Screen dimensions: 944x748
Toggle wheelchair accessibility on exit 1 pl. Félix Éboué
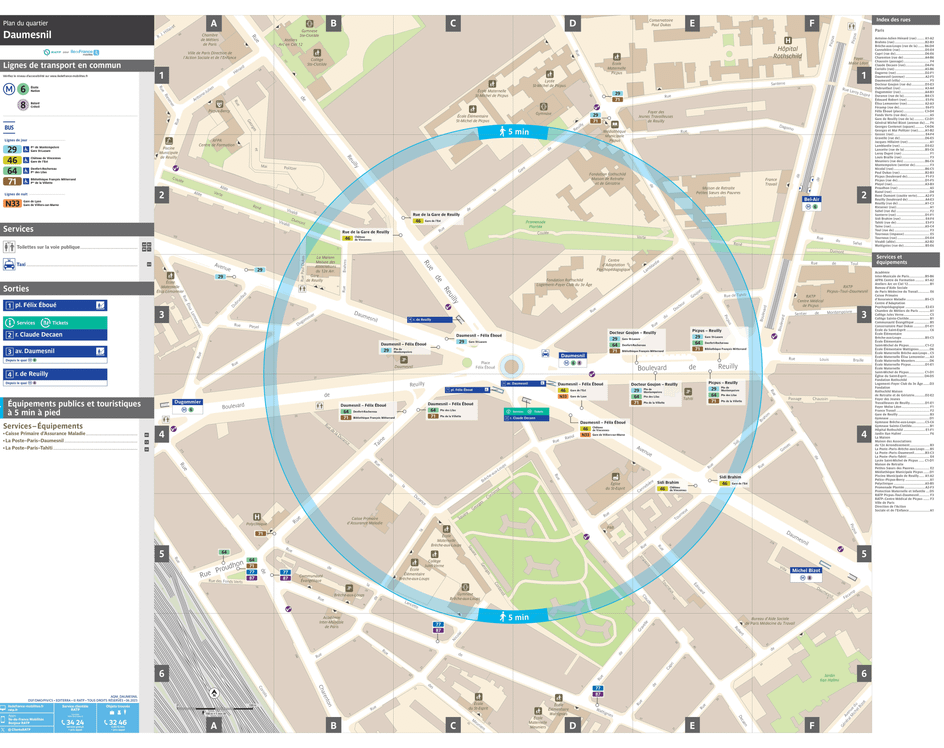(100, 305)
